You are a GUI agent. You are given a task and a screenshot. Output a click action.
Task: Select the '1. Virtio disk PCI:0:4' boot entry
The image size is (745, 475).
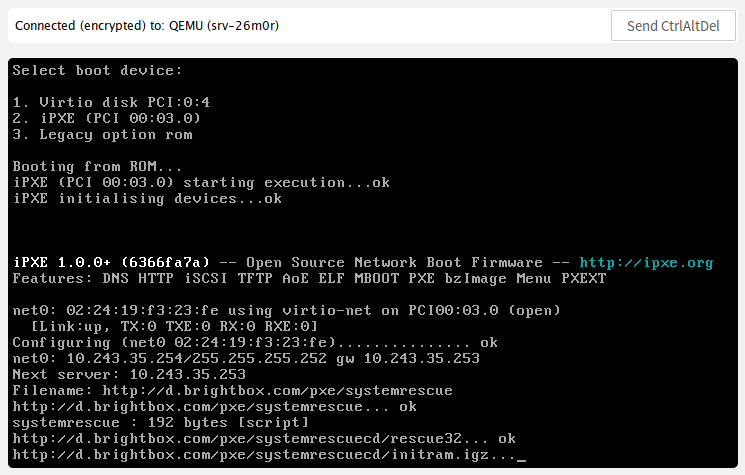click(111, 102)
